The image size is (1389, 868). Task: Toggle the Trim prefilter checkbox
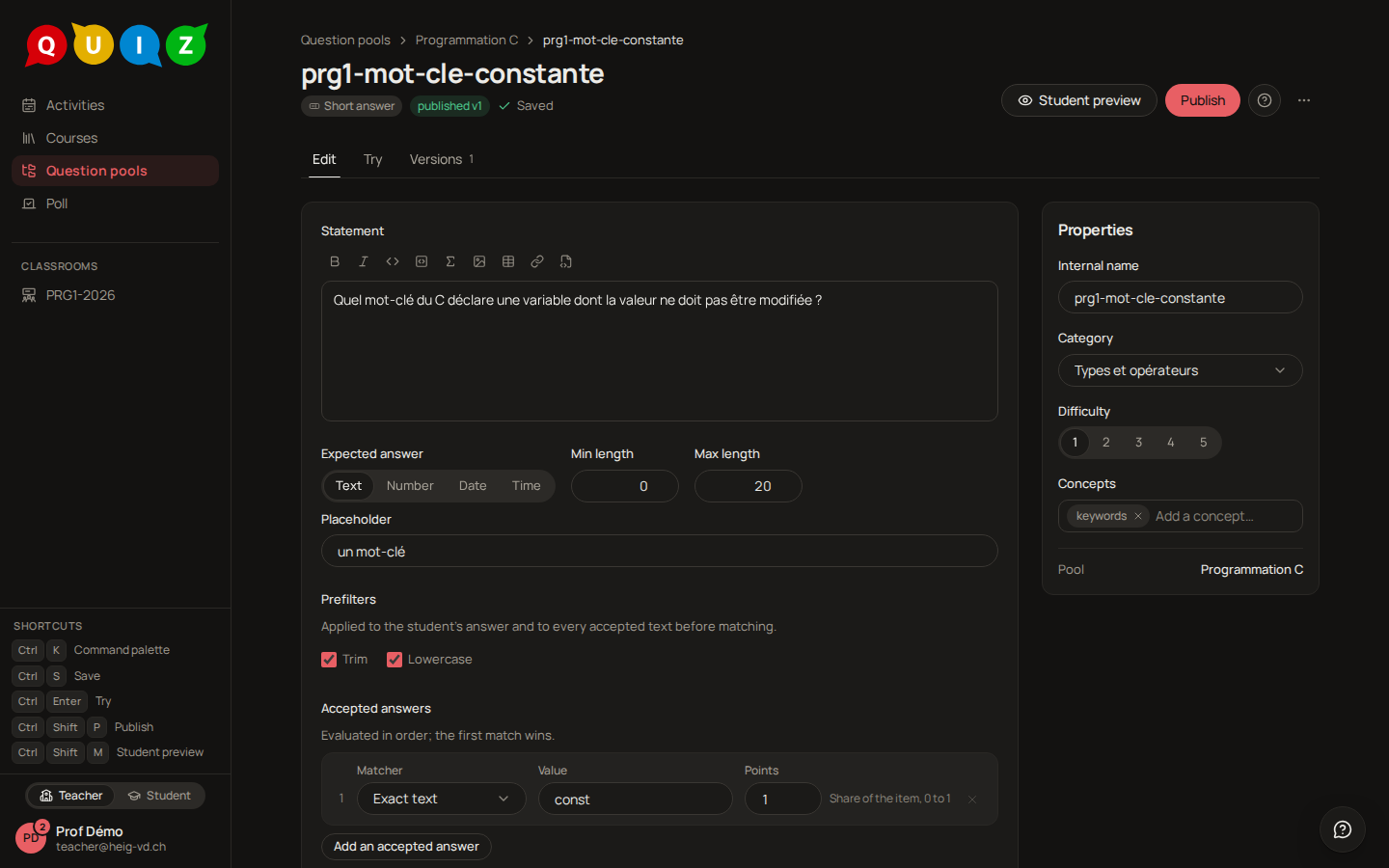click(329, 660)
